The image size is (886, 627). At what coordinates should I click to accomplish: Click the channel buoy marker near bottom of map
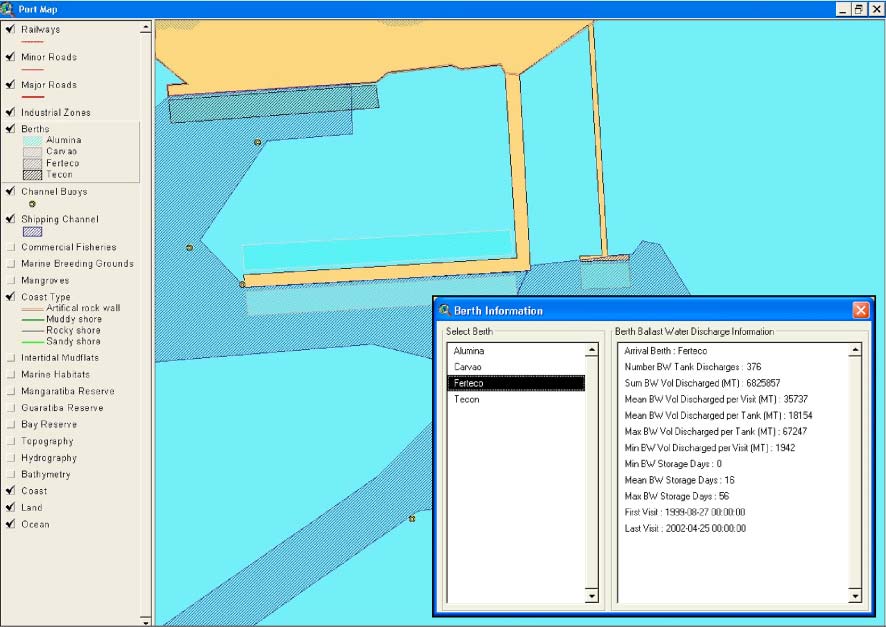tap(411, 519)
